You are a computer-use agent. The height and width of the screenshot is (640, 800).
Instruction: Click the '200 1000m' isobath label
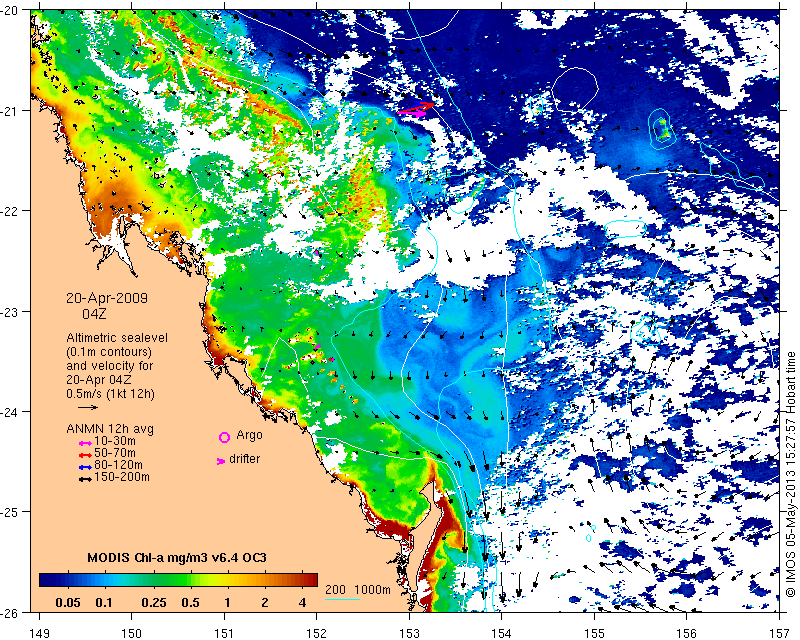(x=358, y=590)
